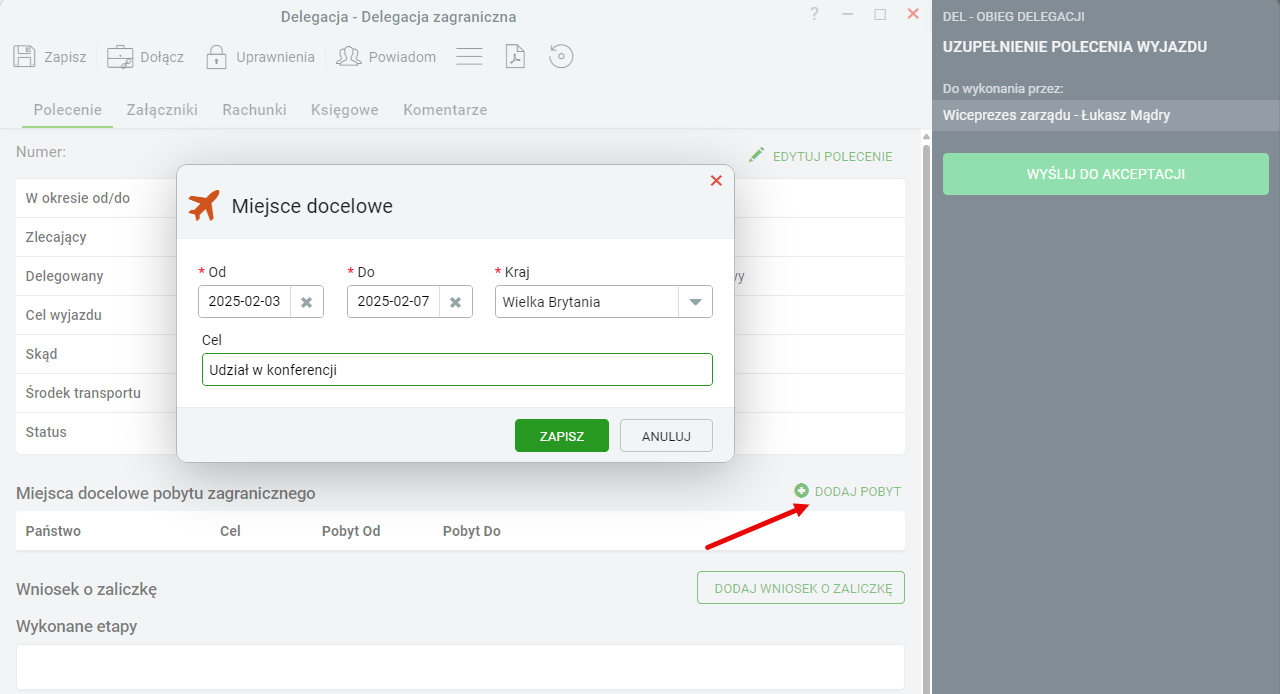
Task: Switch to the Polecenie tab
Action: pos(68,110)
